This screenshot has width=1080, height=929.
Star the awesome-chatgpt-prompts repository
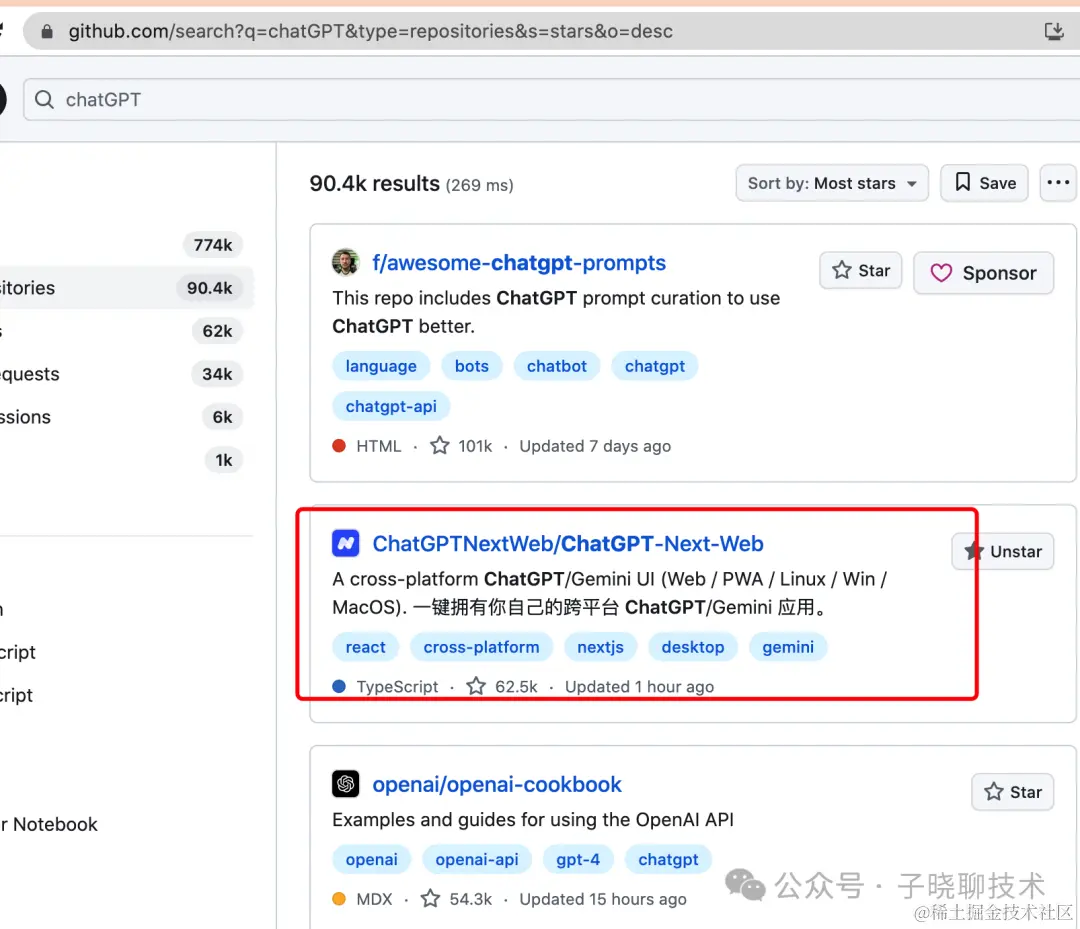tap(860, 271)
